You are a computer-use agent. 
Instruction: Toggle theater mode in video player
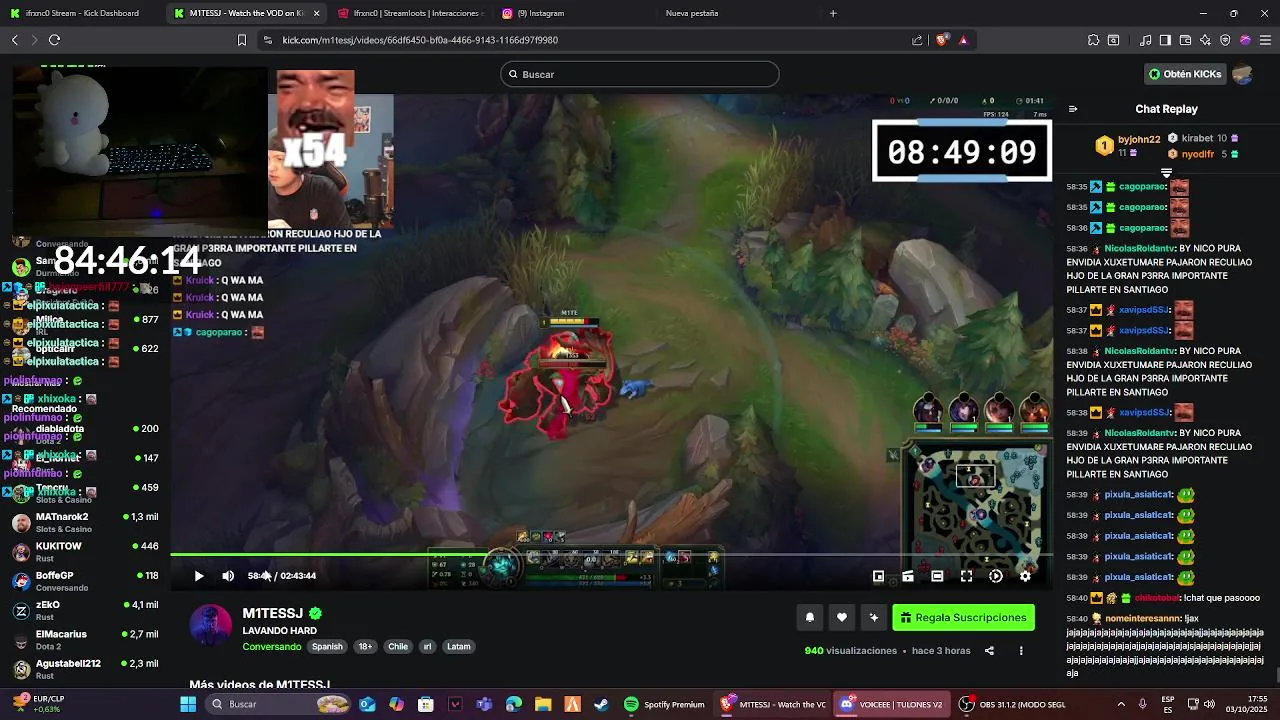tap(937, 576)
